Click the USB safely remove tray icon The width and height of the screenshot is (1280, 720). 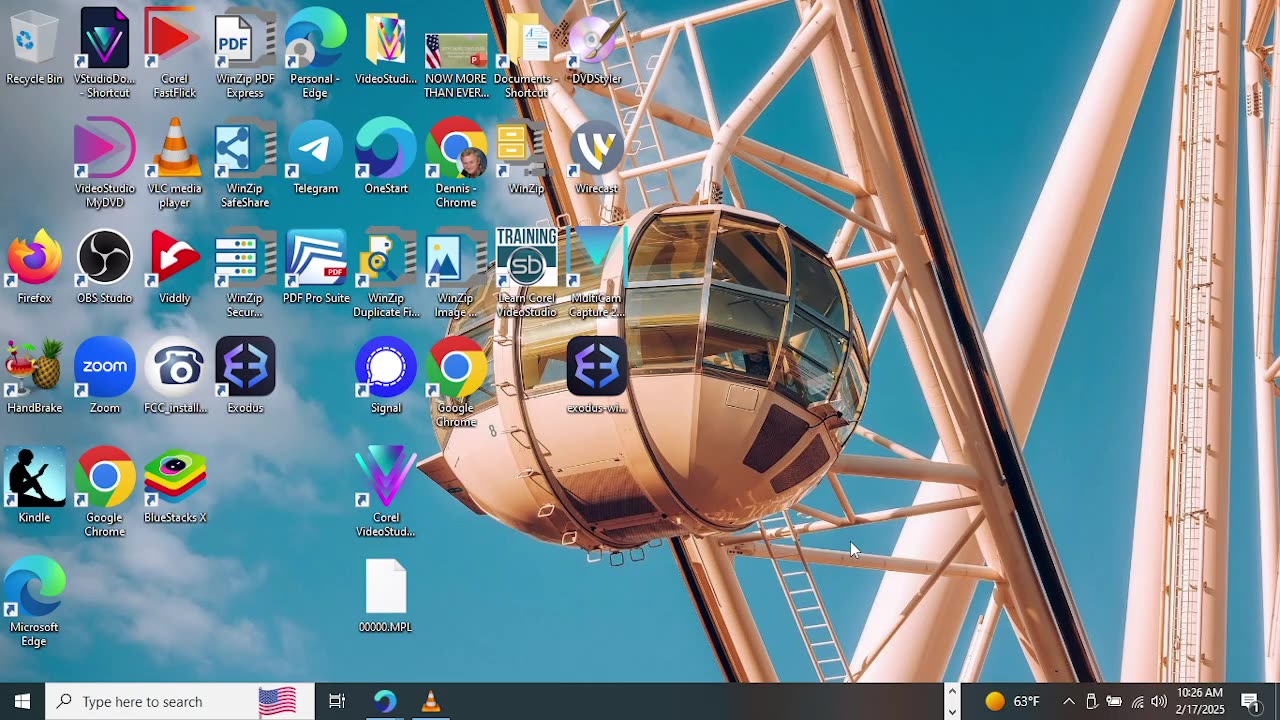tap(1091, 701)
